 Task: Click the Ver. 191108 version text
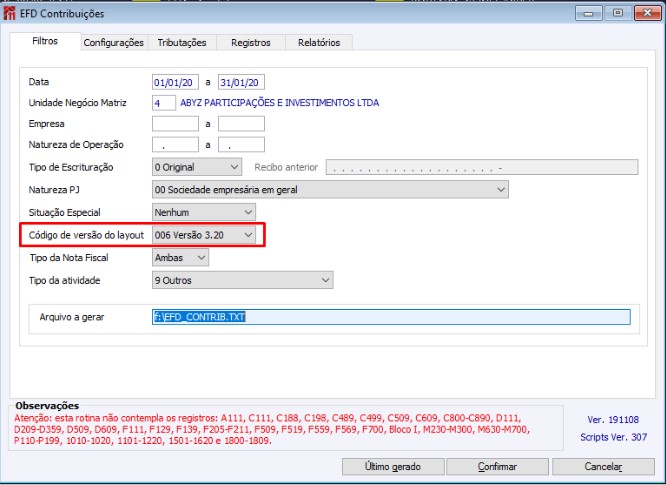[x=613, y=420]
